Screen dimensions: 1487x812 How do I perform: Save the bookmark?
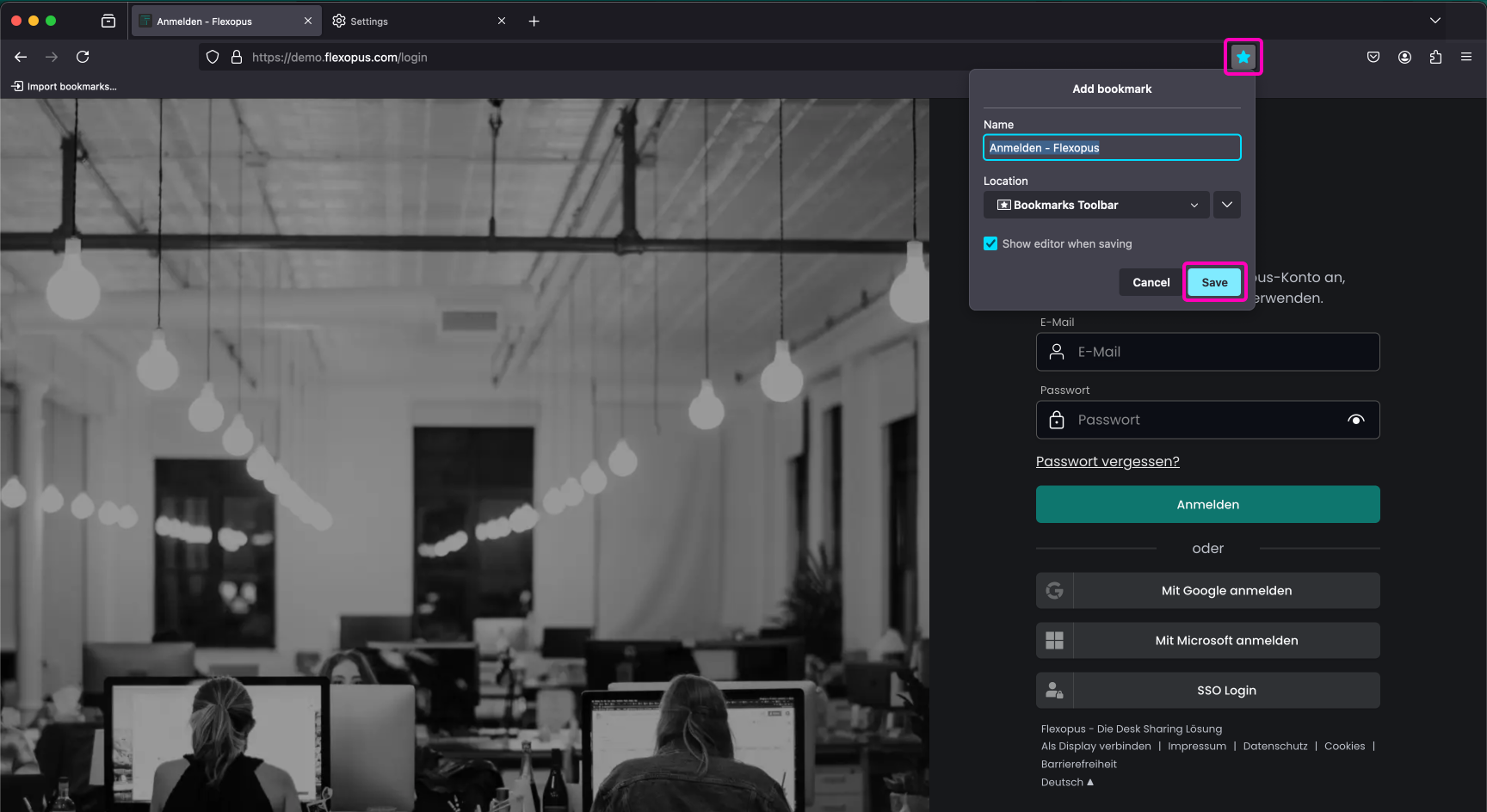point(1214,282)
